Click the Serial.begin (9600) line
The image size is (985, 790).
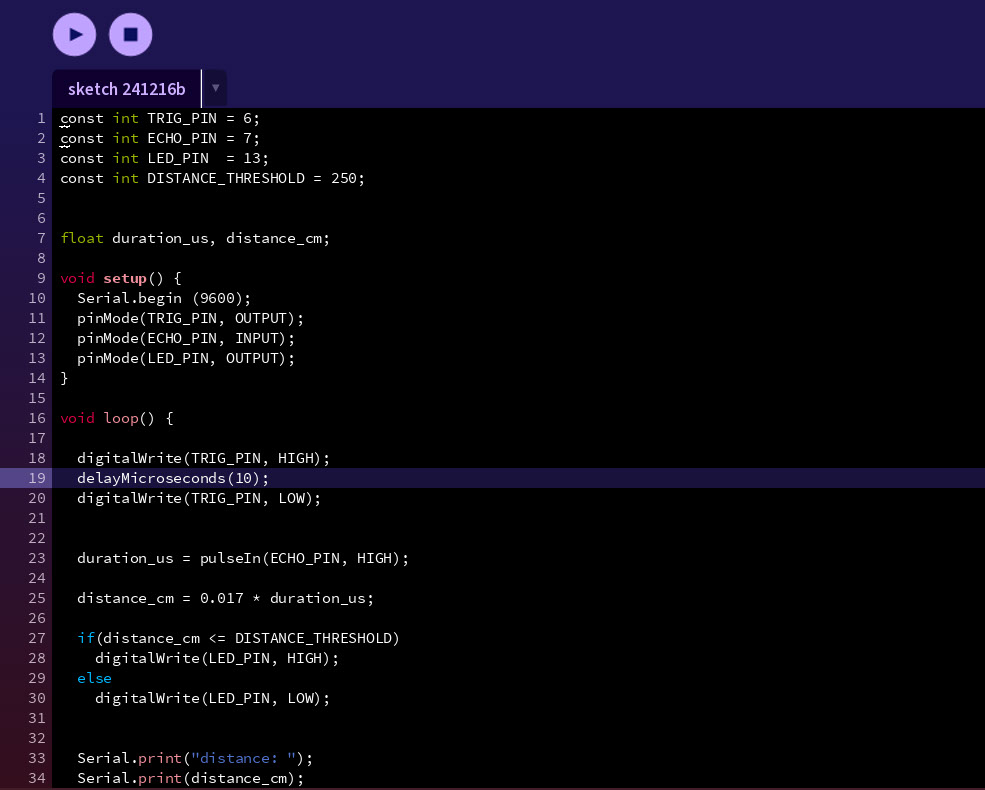tap(164, 298)
